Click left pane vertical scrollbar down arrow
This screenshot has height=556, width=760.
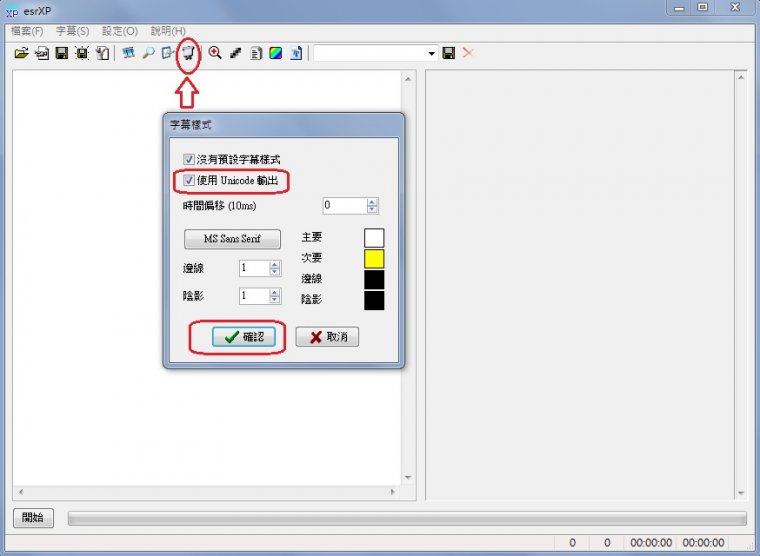tap(408, 477)
